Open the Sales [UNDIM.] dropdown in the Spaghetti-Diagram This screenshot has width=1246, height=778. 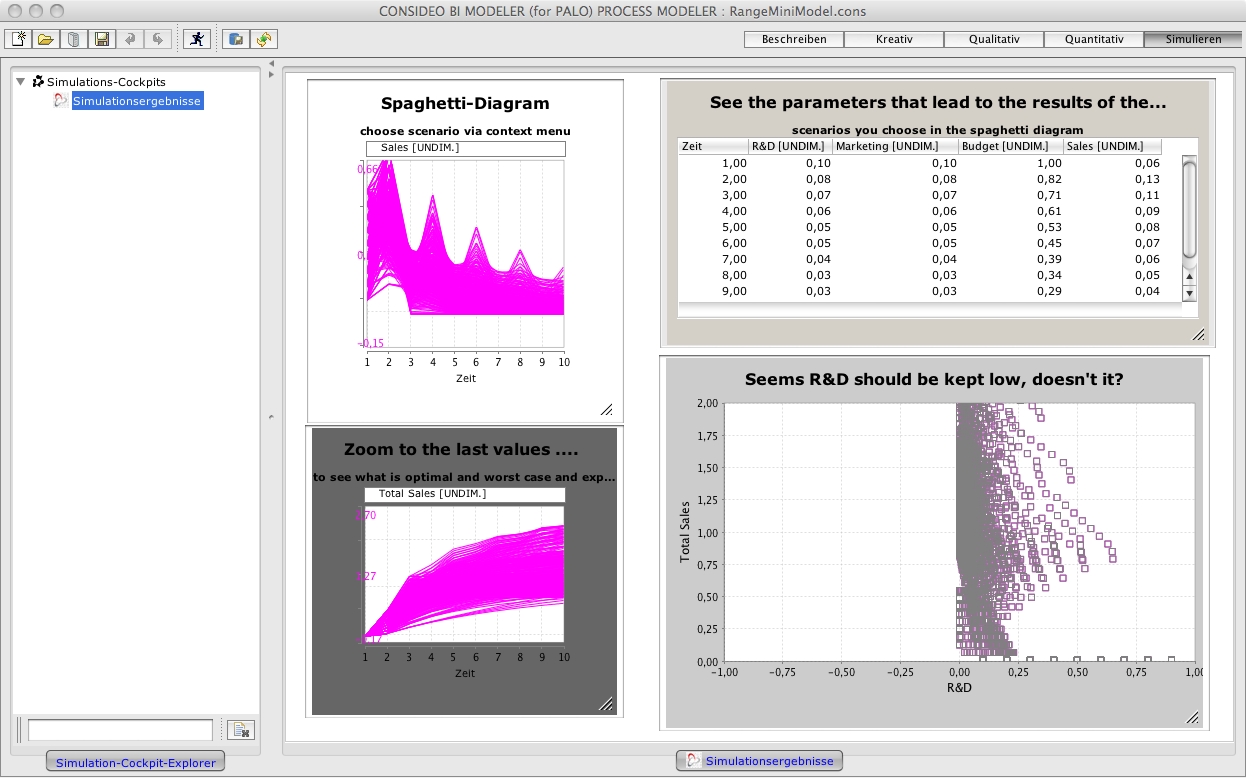click(x=465, y=148)
